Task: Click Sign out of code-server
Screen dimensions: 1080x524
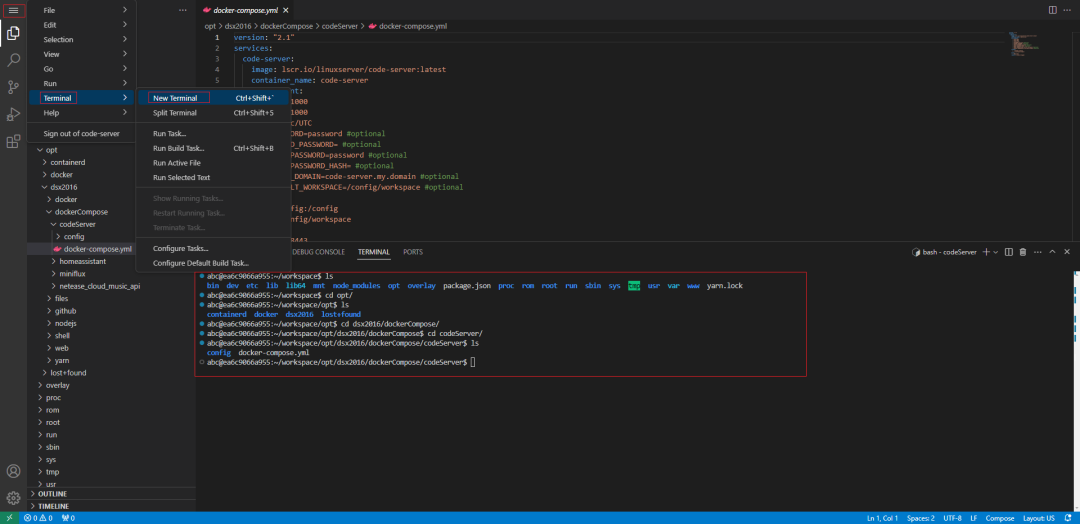Action: (81, 133)
